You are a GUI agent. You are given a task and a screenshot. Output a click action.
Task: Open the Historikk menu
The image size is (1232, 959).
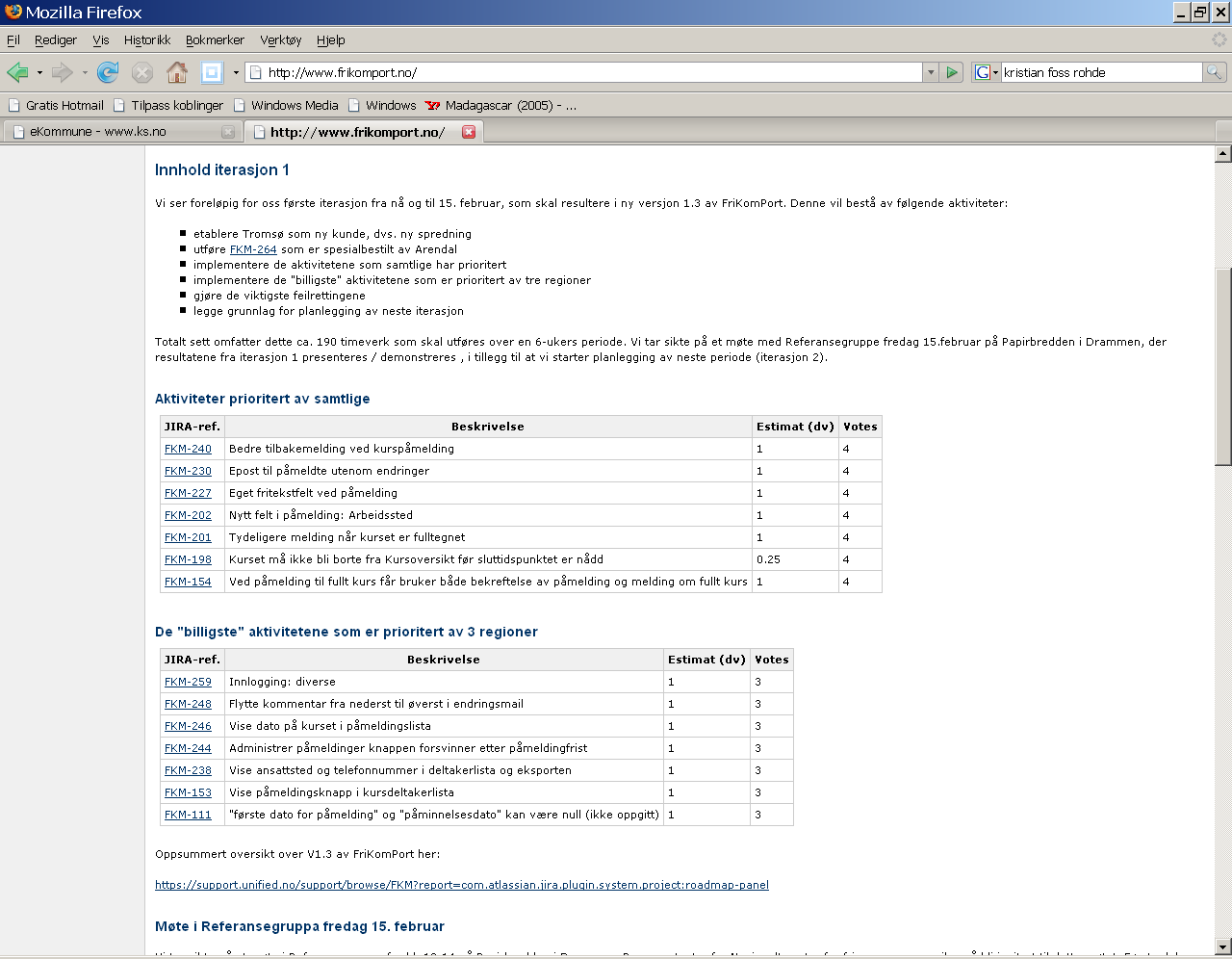[147, 39]
